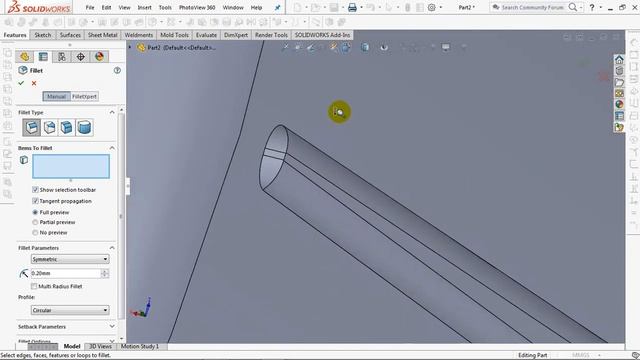640x360 pixels.
Task: Click the Help question mark icon
Action: point(592,7)
